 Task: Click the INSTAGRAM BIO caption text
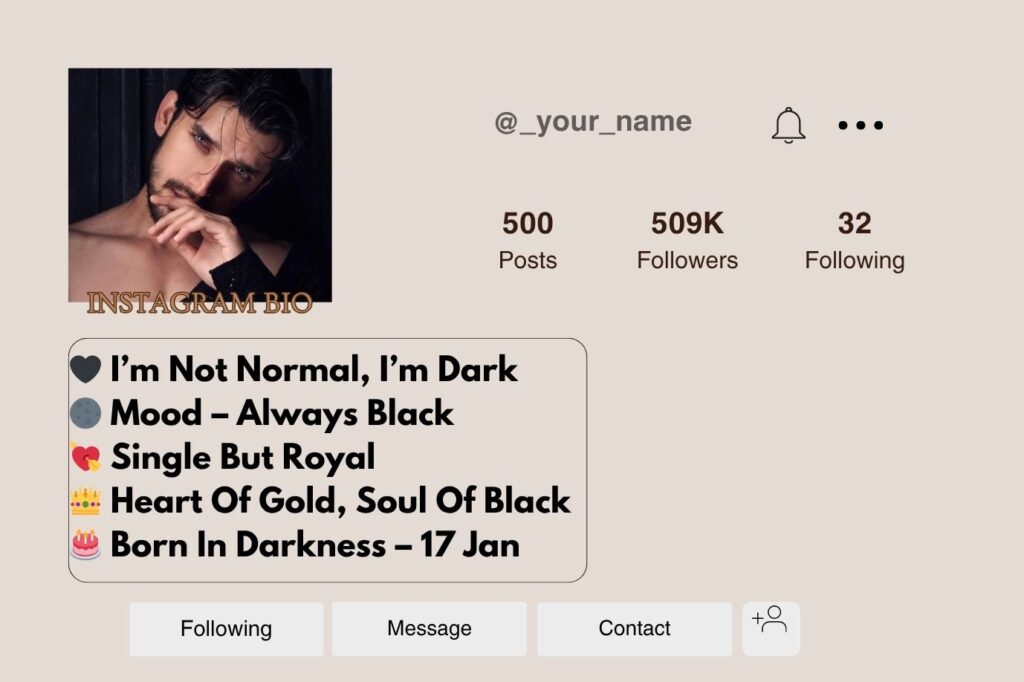(x=200, y=303)
